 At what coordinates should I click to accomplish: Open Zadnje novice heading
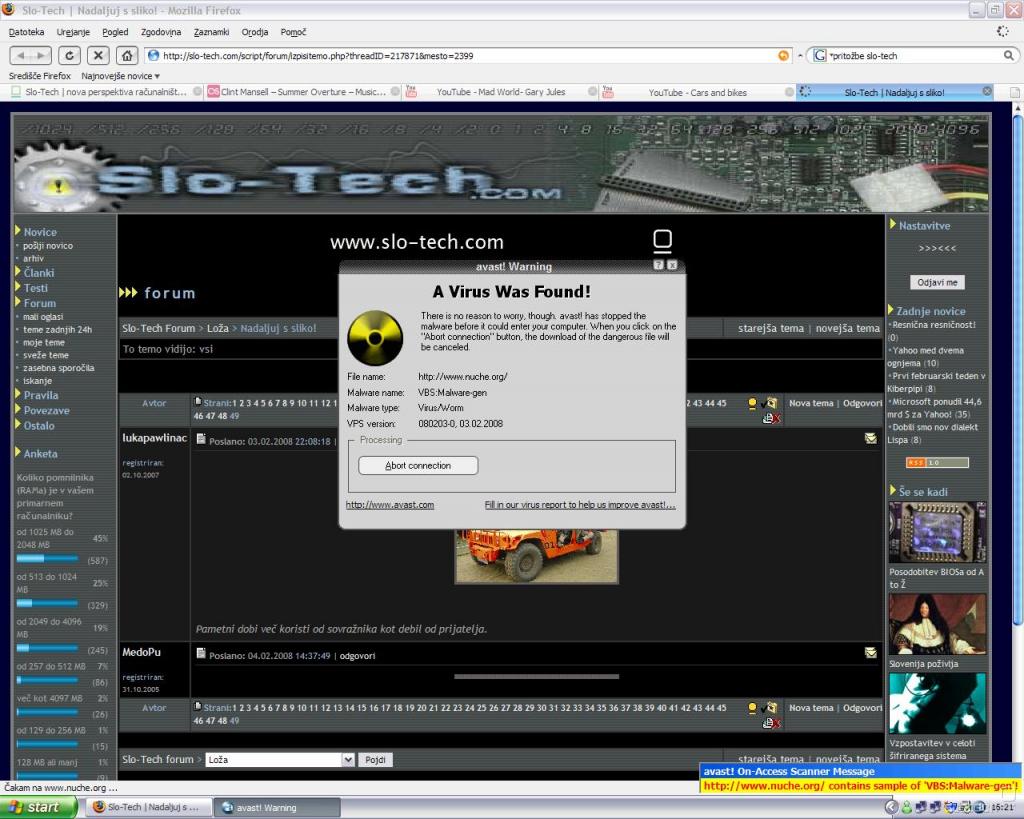click(930, 311)
